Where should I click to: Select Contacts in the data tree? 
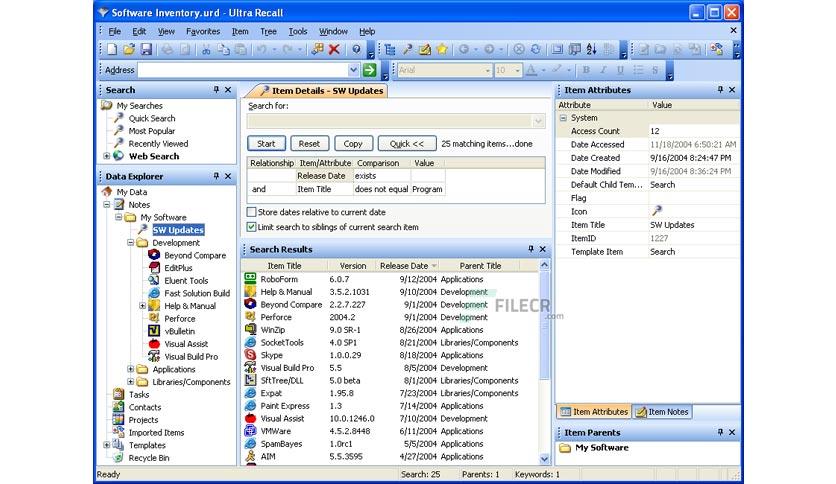click(144, 407)
